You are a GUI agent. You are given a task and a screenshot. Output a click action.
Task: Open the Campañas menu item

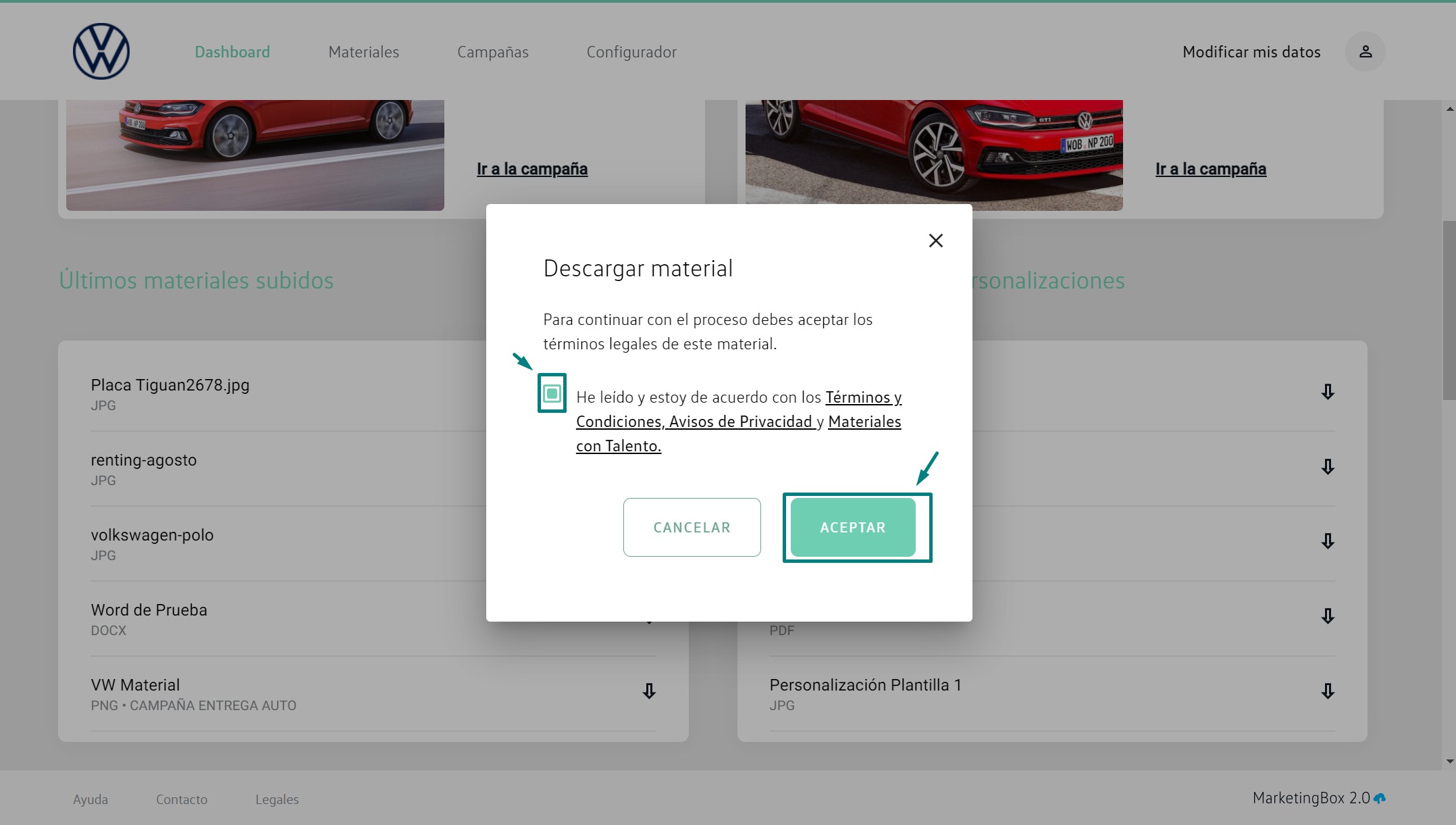(x=492, y=52)
